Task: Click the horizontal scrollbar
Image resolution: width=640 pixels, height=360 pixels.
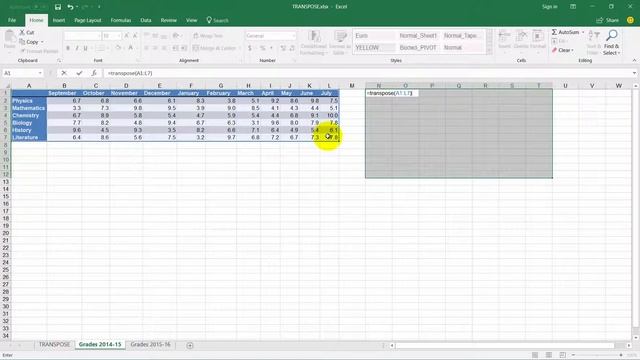Action: (505, 346)
